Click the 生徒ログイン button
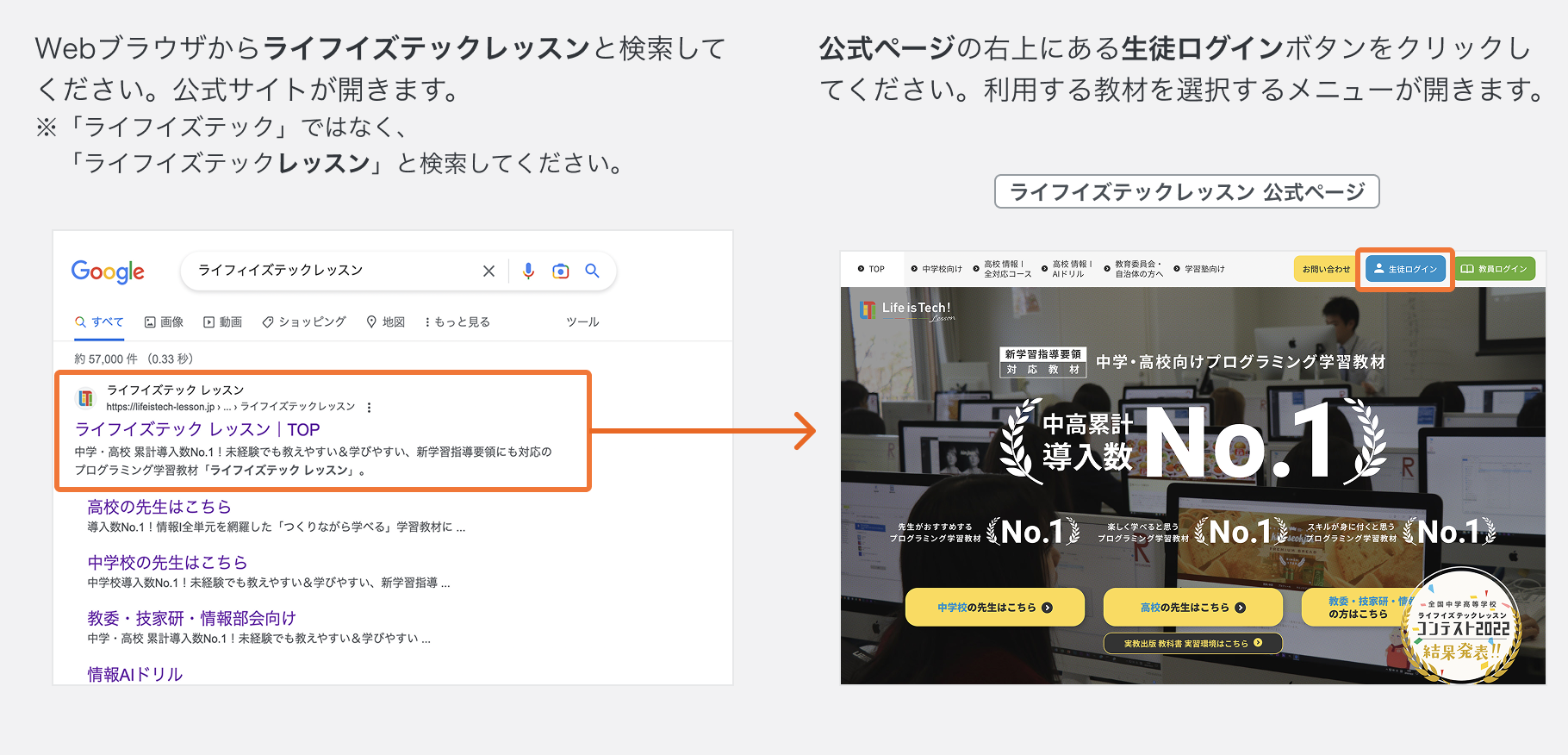The width and height of the screenshot is (1568, 755). (1405, 269)
